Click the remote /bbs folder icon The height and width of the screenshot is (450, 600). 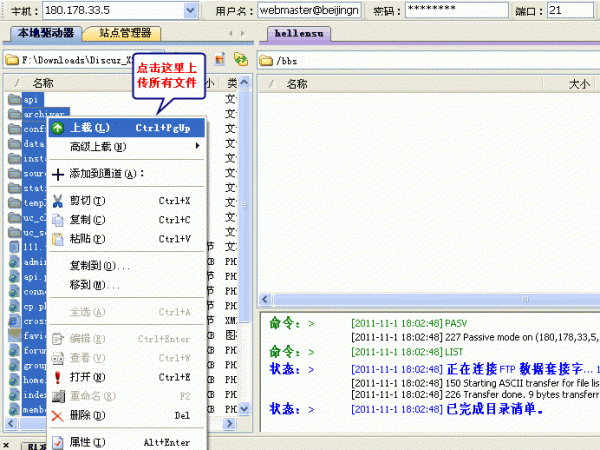pyautogui.click(x=266, y=60)
